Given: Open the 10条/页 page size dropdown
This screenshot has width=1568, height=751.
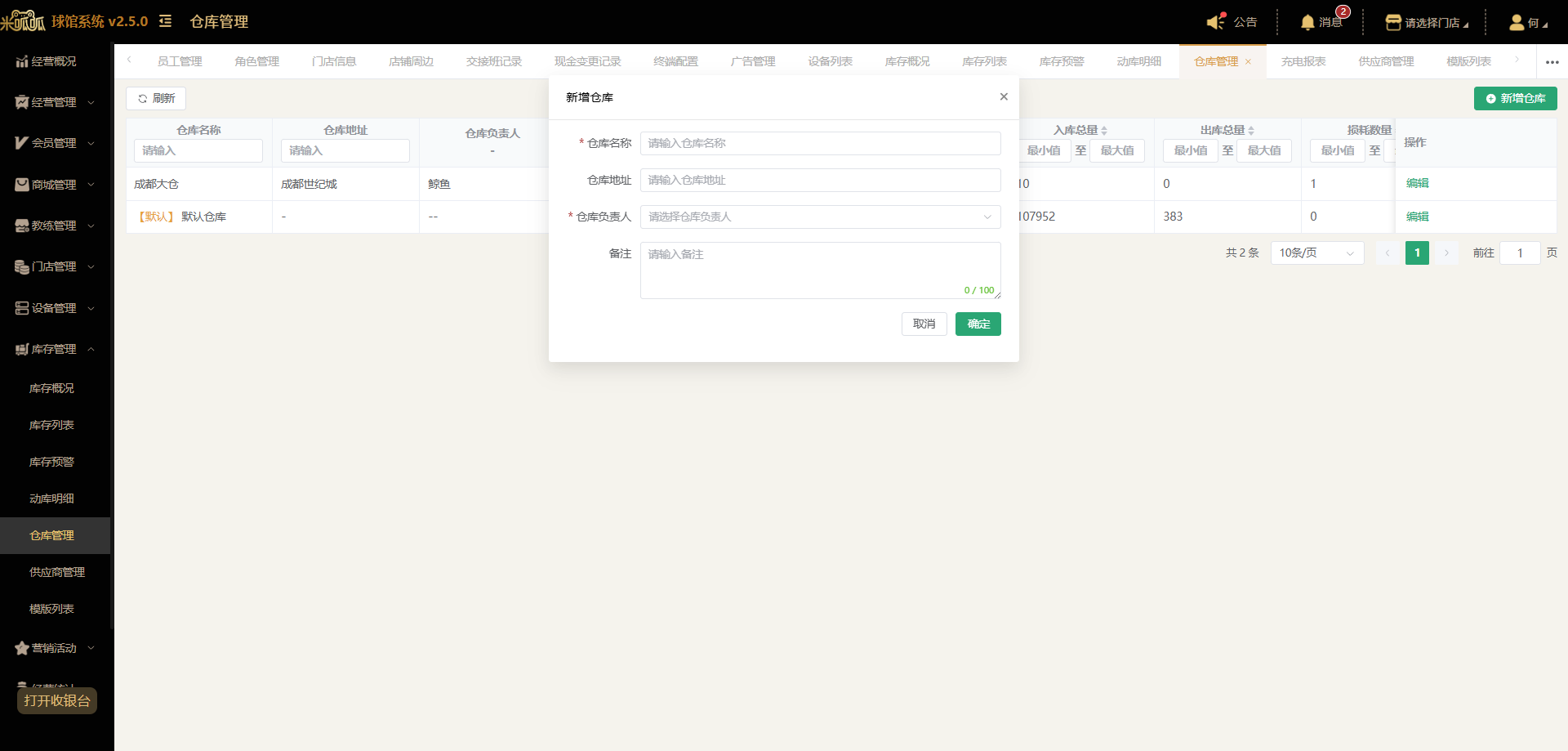Looking at the screenshot, I should click(x=1317, y=253).
